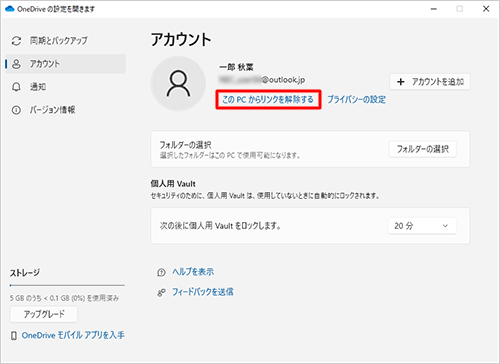Close the OneDrive settings window
The width and height of the screenshot is (500, 364).
[x=486, y=9]
